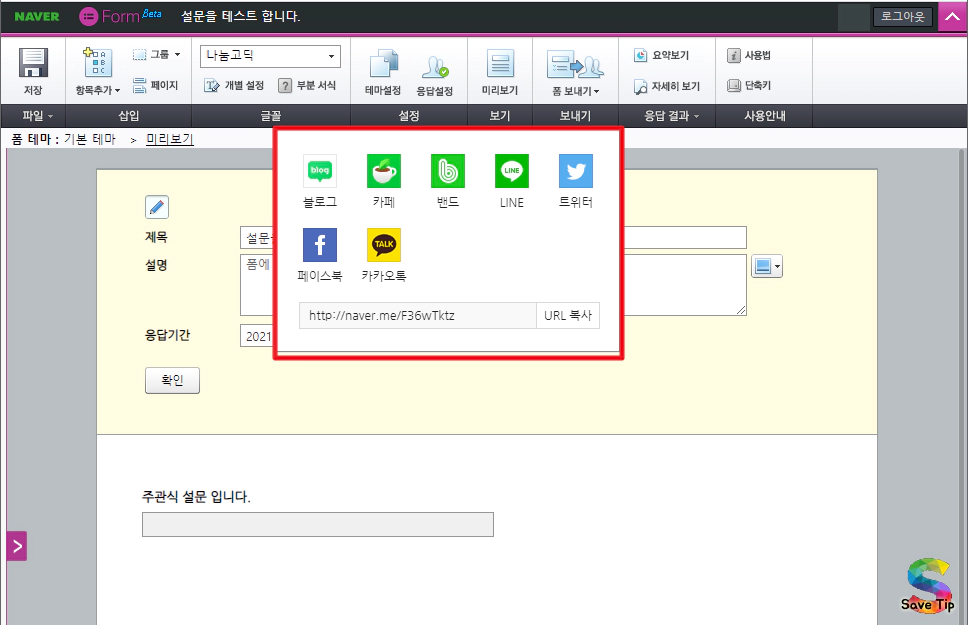Viewport: 968px width, 625px height.
Task: Open the 미리보기 breadcrumb link
Action: pos(170,139)
